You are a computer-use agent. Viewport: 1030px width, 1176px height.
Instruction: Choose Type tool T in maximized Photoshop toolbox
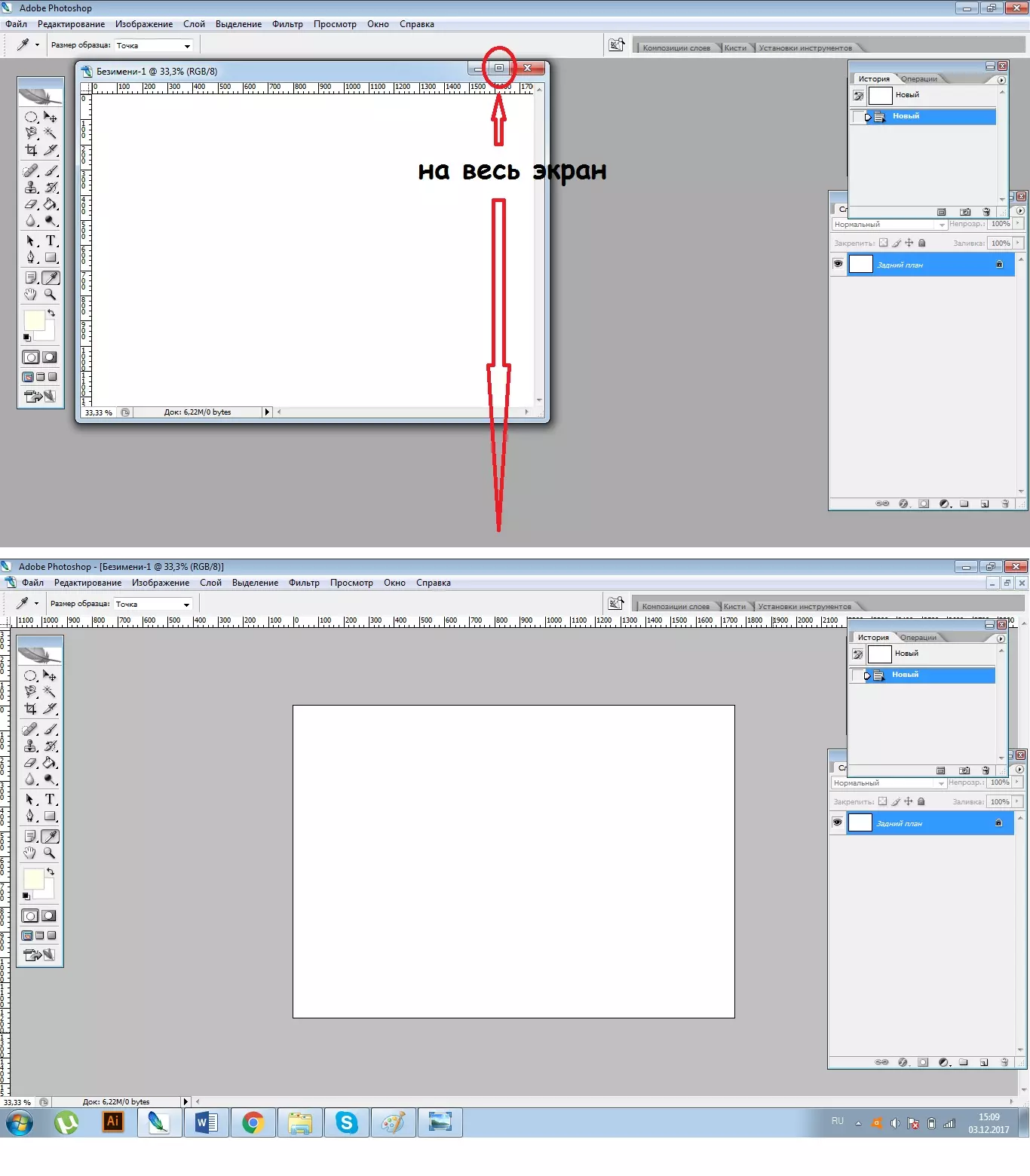(x=50, y=799)
